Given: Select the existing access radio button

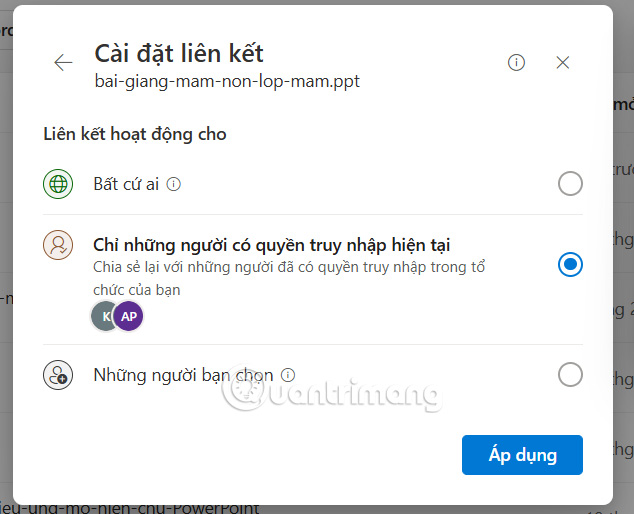Looking at the screenshot, I should pyautogui.click(x=570, y=265).
